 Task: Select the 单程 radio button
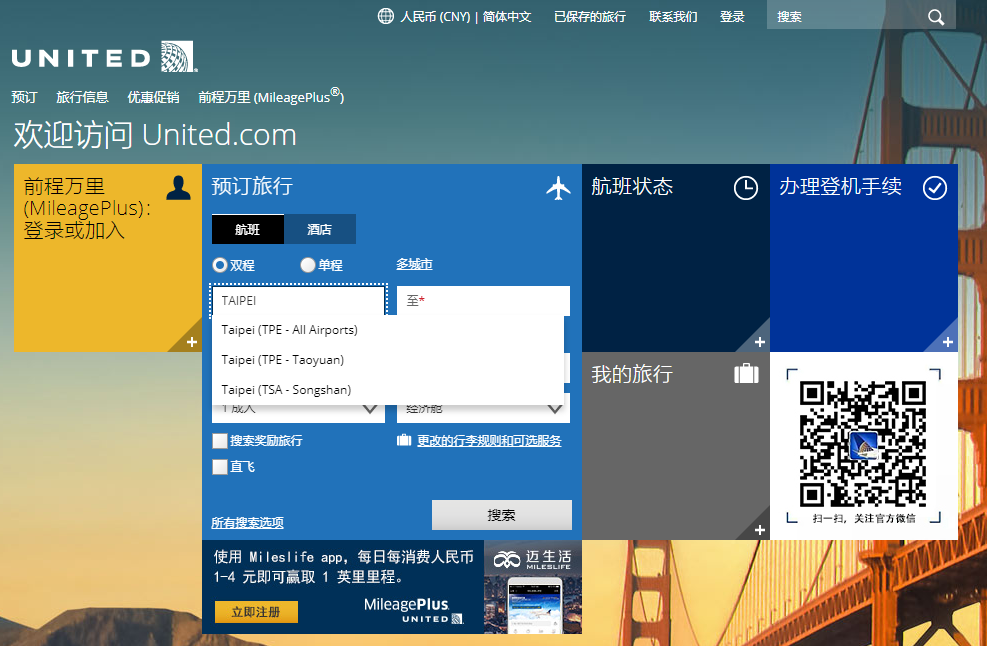(x=307, y=264)
